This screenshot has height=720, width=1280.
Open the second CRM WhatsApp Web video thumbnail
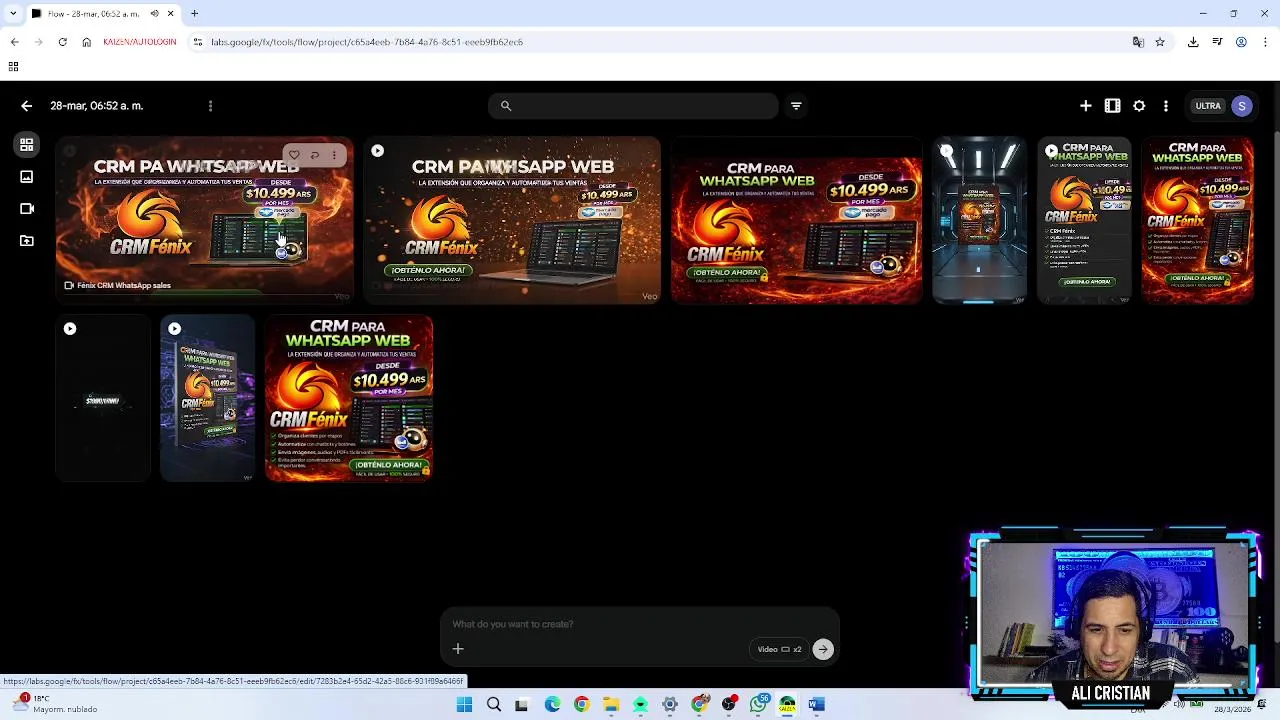click(512, 220)
